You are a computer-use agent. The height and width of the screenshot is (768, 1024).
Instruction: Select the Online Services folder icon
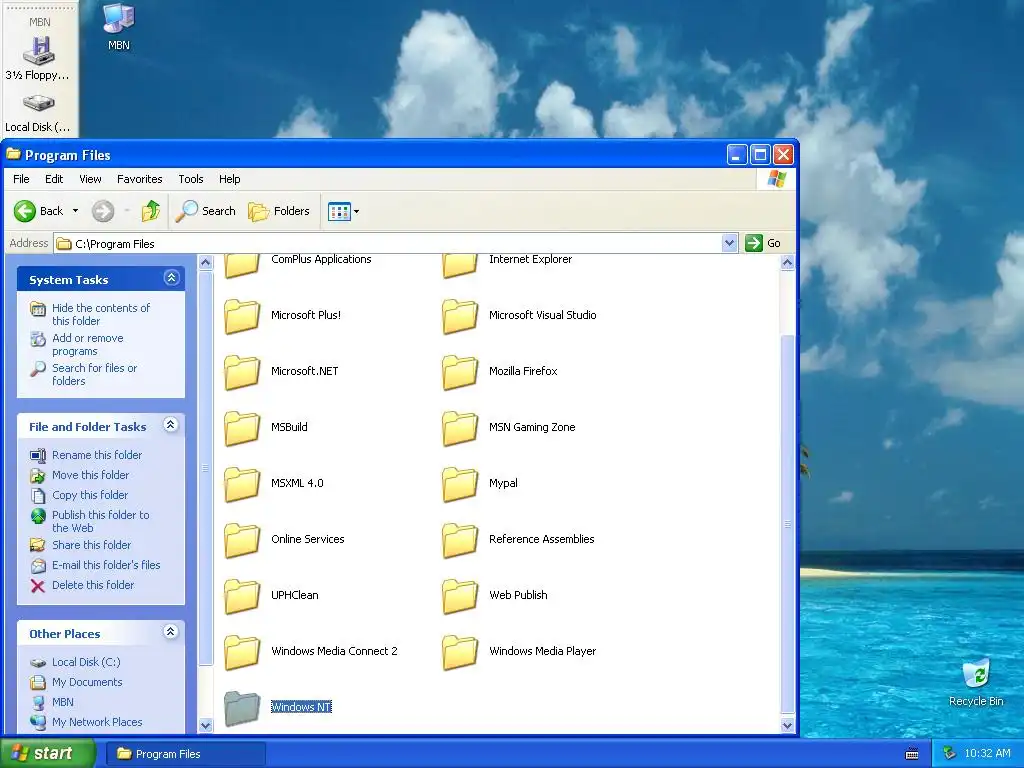point(242,541)
